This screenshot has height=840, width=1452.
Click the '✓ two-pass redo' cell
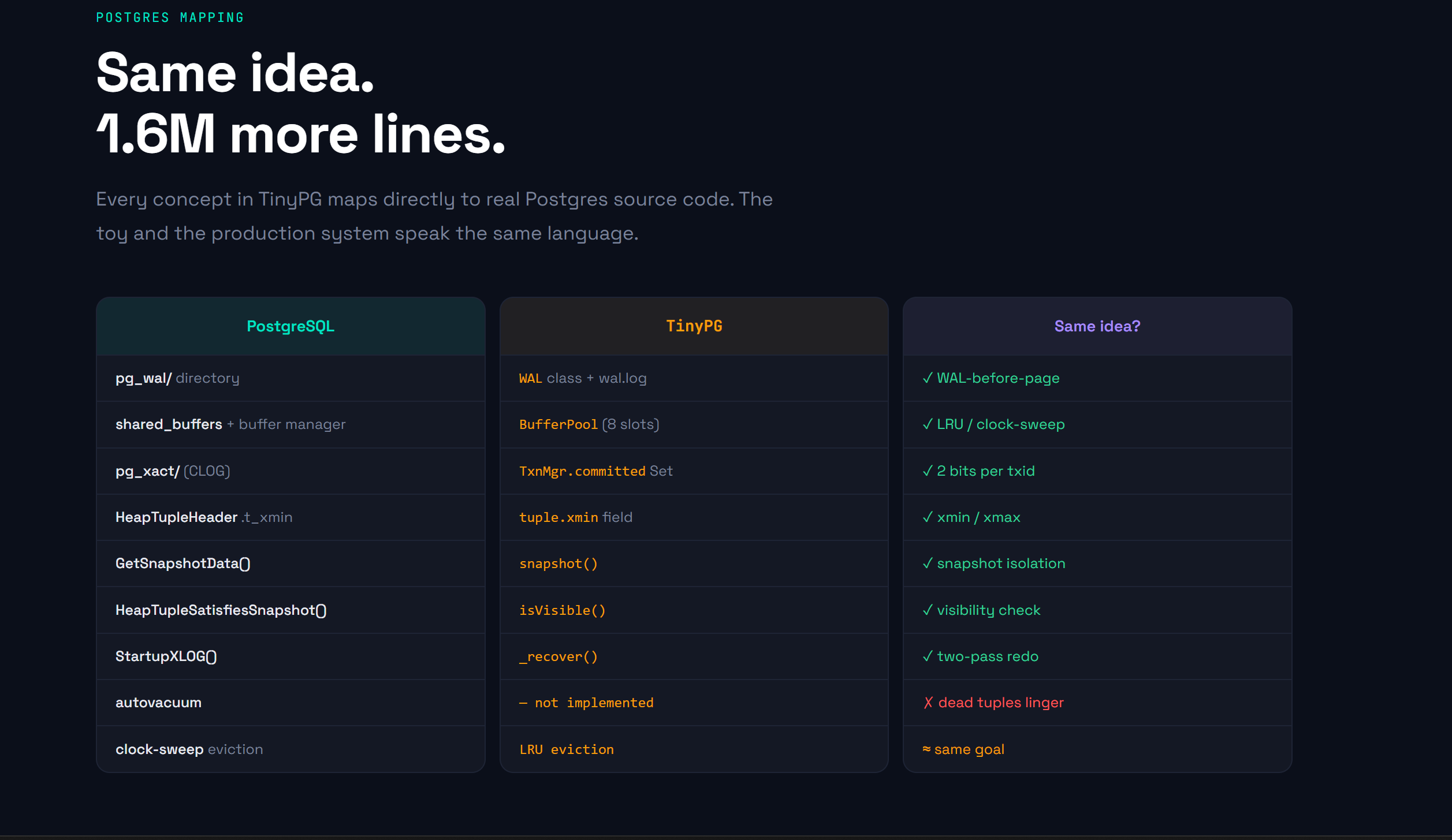[1097, 656]
